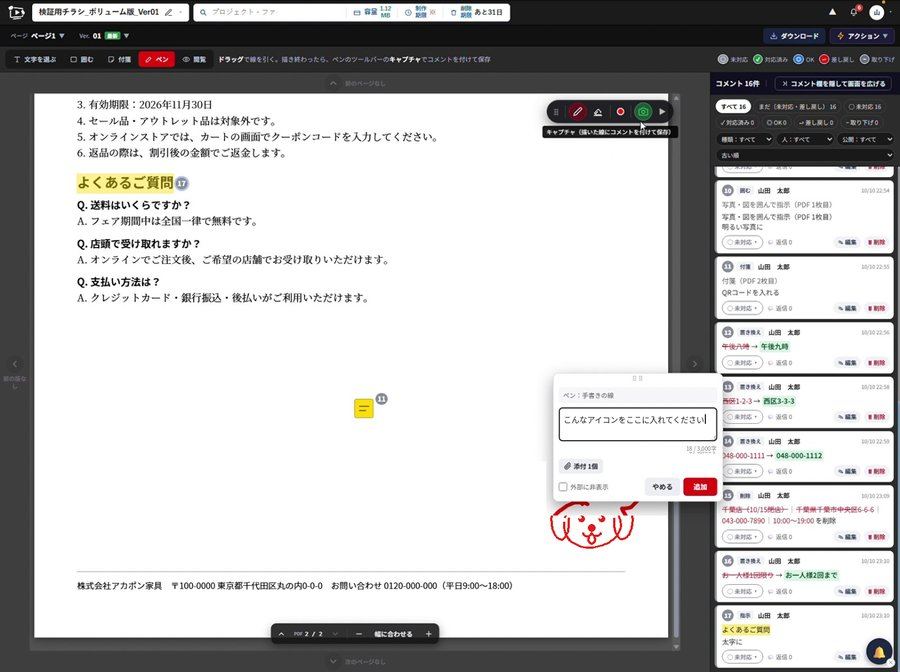Click marker 17 beside よくあるご質問 heading
This screenshot has width=900, height=672.
tap(181, 184)
